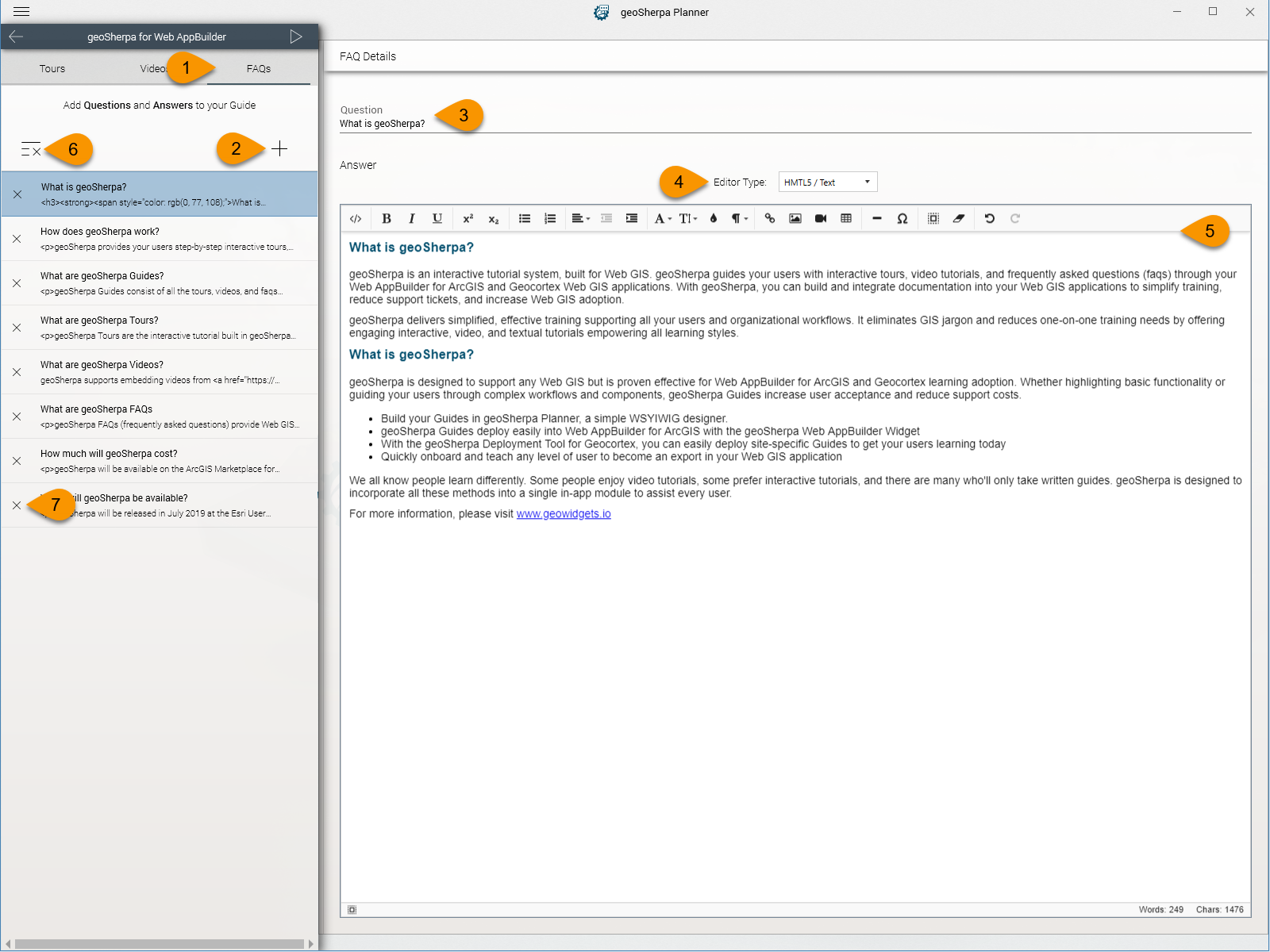This screenshot has height=952, width=1270.
Task: Insert a video
Action: pyautogui.click(x=821, y=219)
